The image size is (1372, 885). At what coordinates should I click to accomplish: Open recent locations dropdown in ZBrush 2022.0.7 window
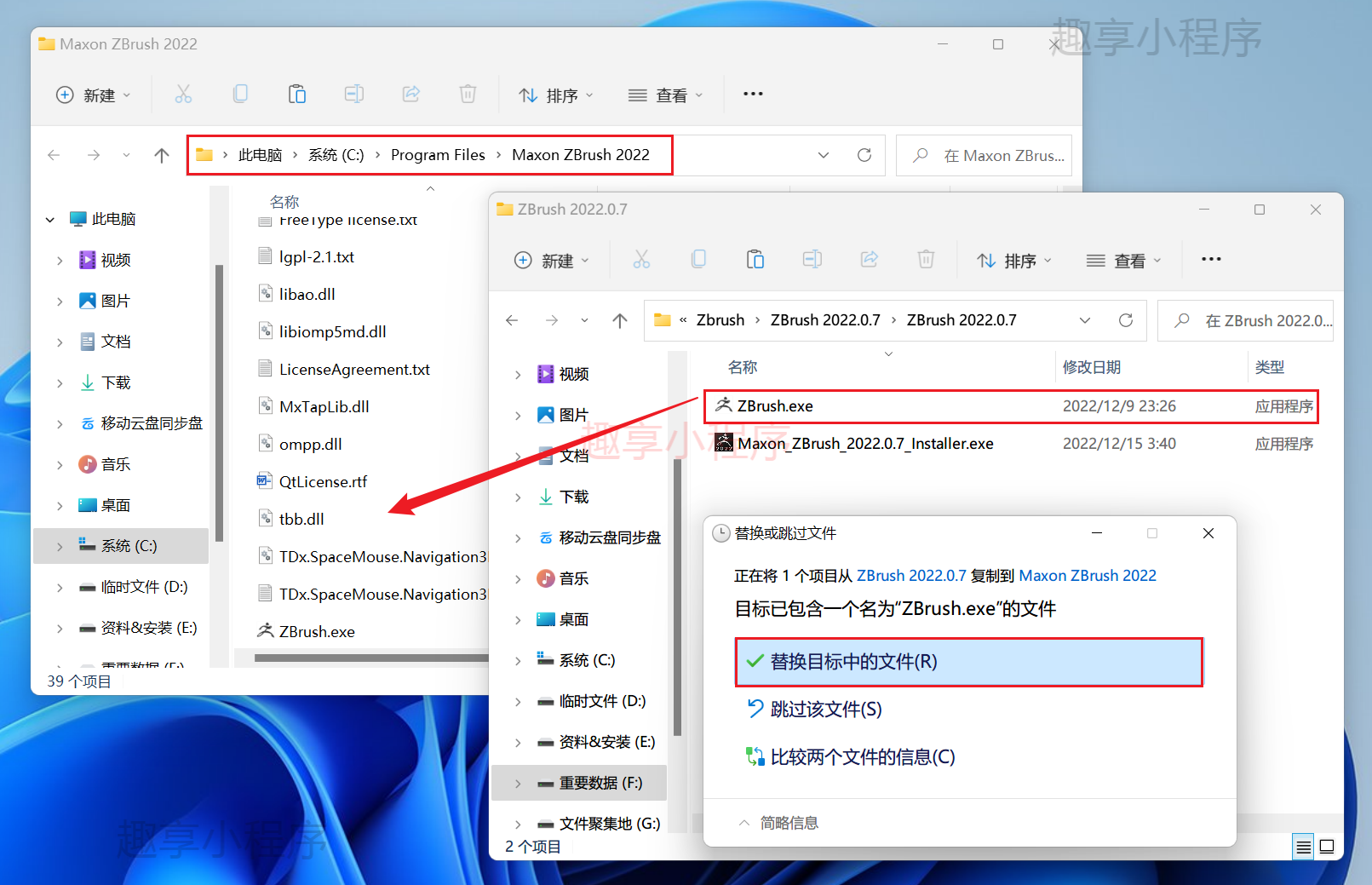[x=584, y=320]
